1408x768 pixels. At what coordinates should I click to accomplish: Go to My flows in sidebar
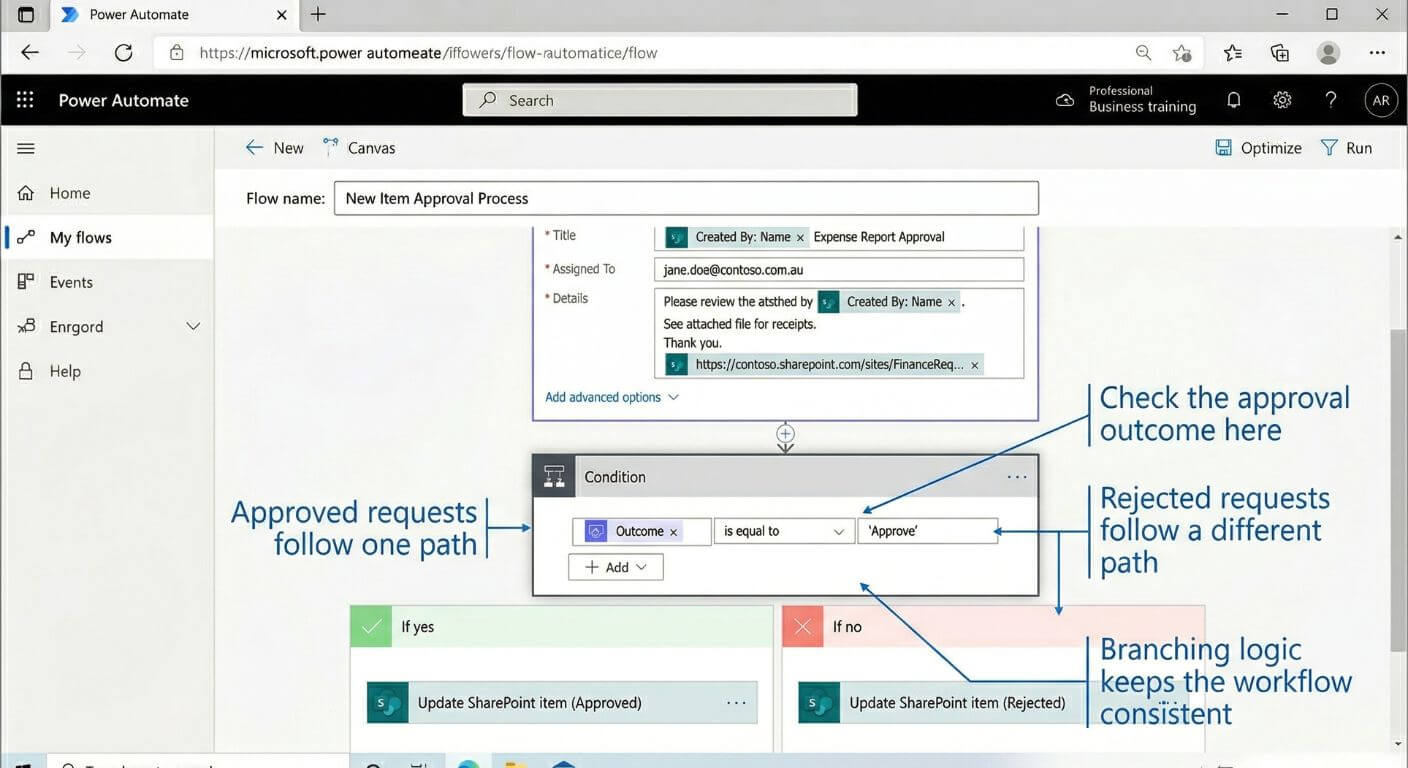(x=80, y=238)
